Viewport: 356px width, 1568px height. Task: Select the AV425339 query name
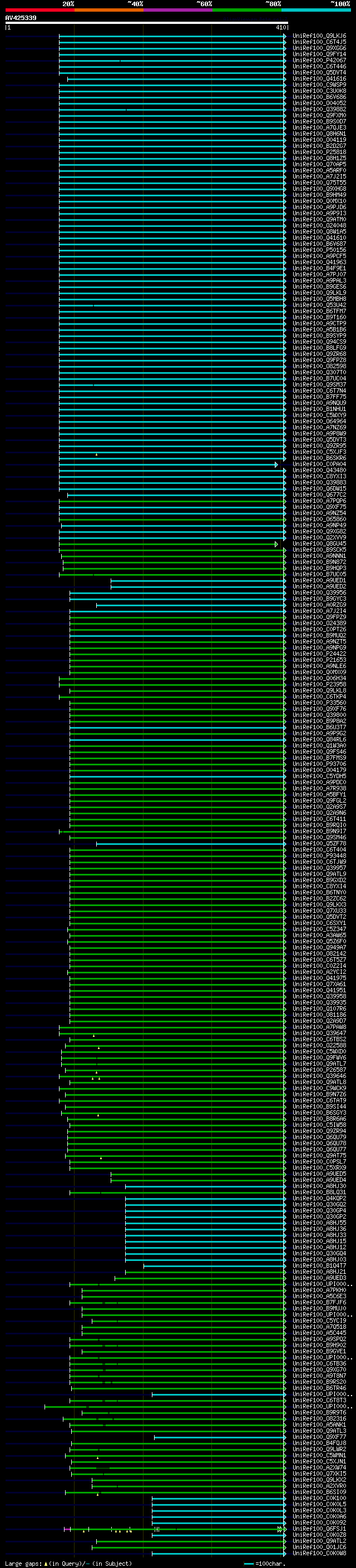(x=21, y=18)
